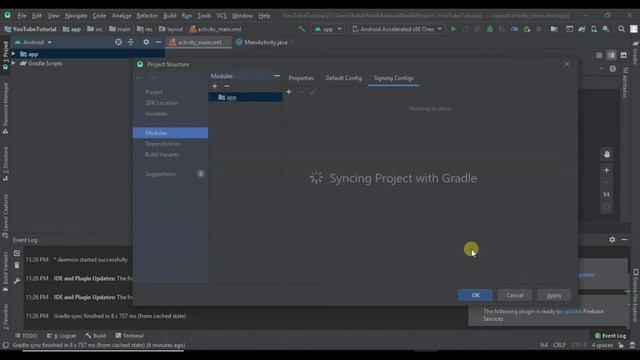The width and height of the screenshot is (640, 360).
Task: Collapse the Modules list with dash icon
Action: pos(277,76)
